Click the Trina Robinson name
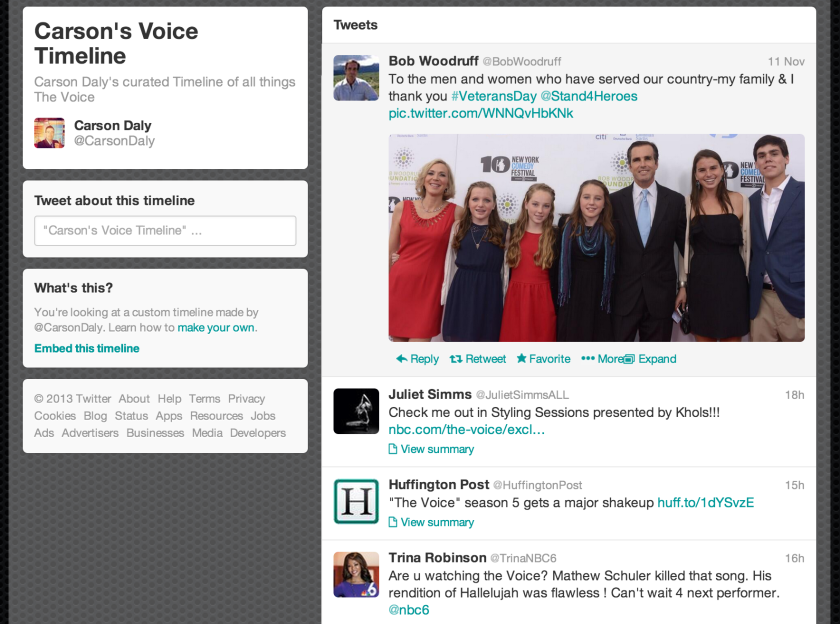This screenshot has height=624, width=840. click(437, 558)
